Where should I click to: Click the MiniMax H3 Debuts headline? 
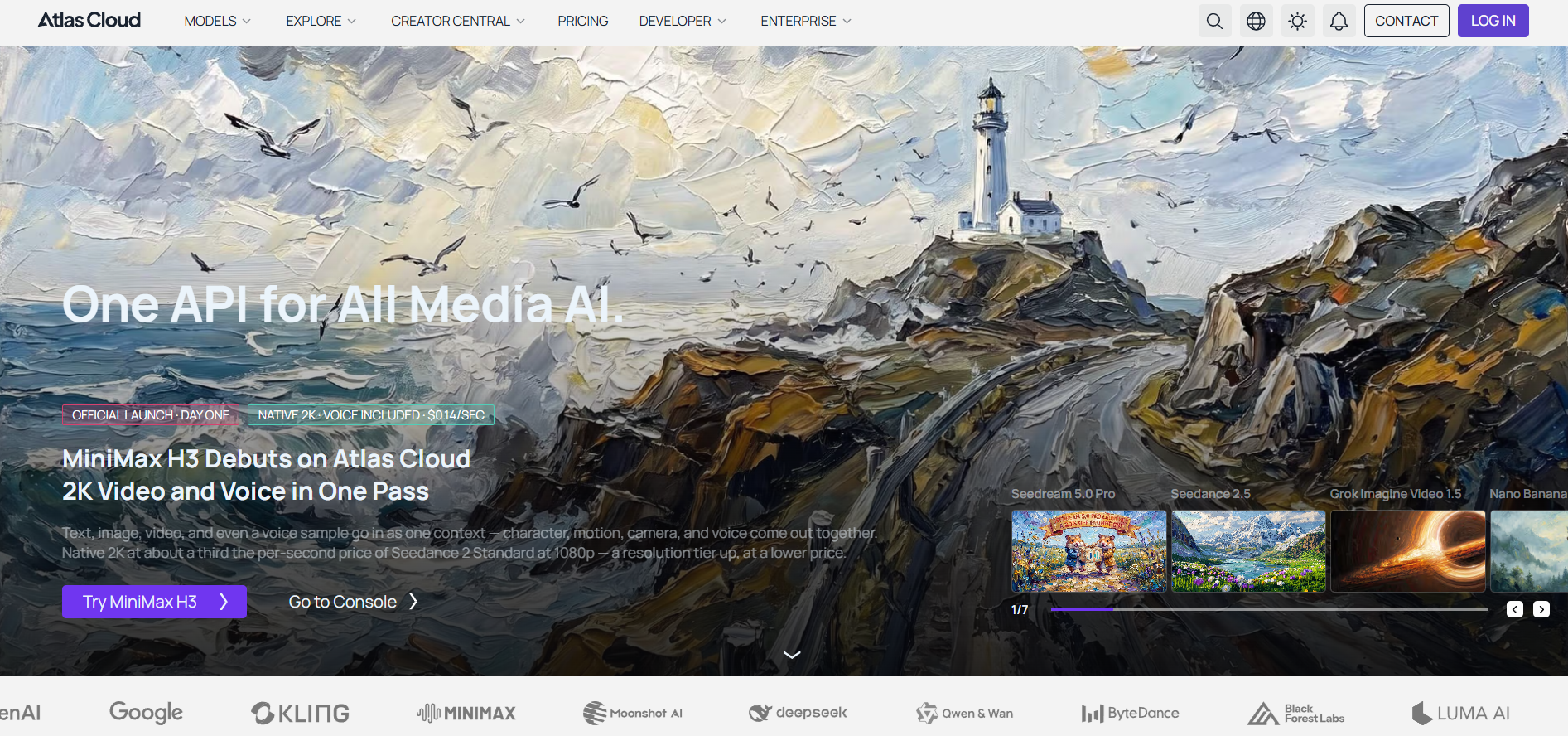pyautogui.click(x=266, y=475)
